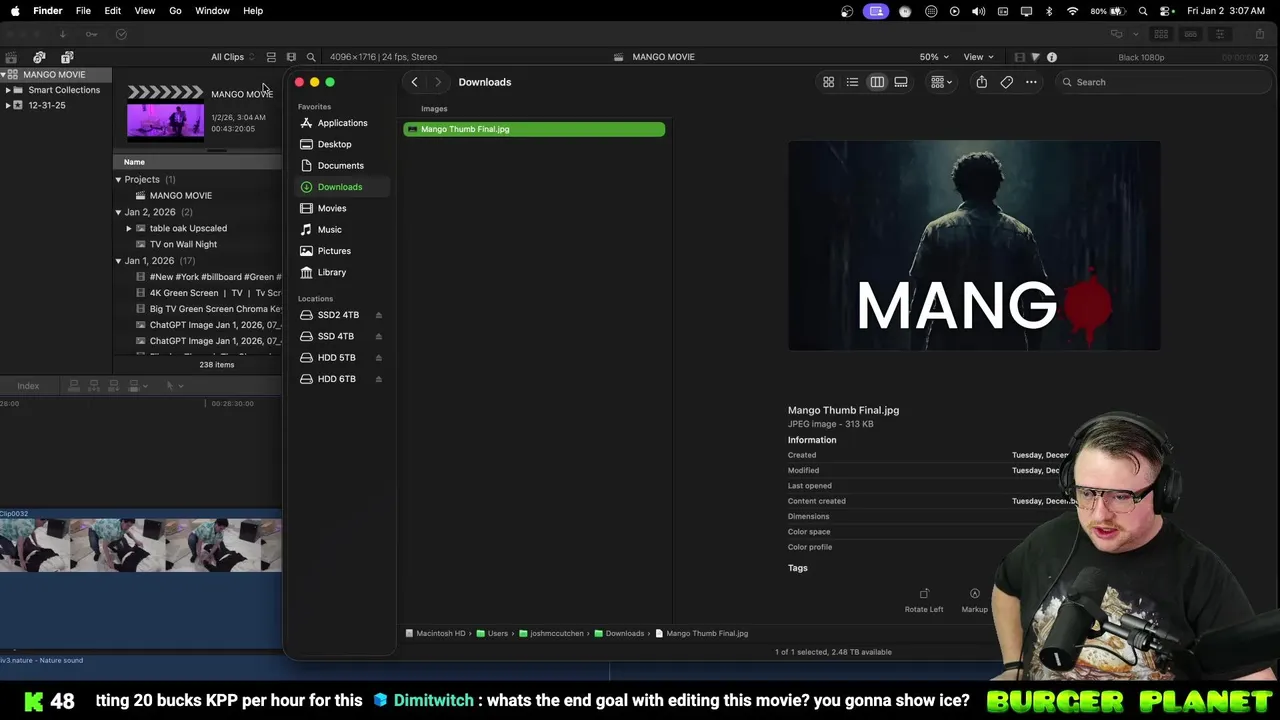Screen dimensions: 1280x720
Task: Click the Index button in timeline
Action: 28,386
